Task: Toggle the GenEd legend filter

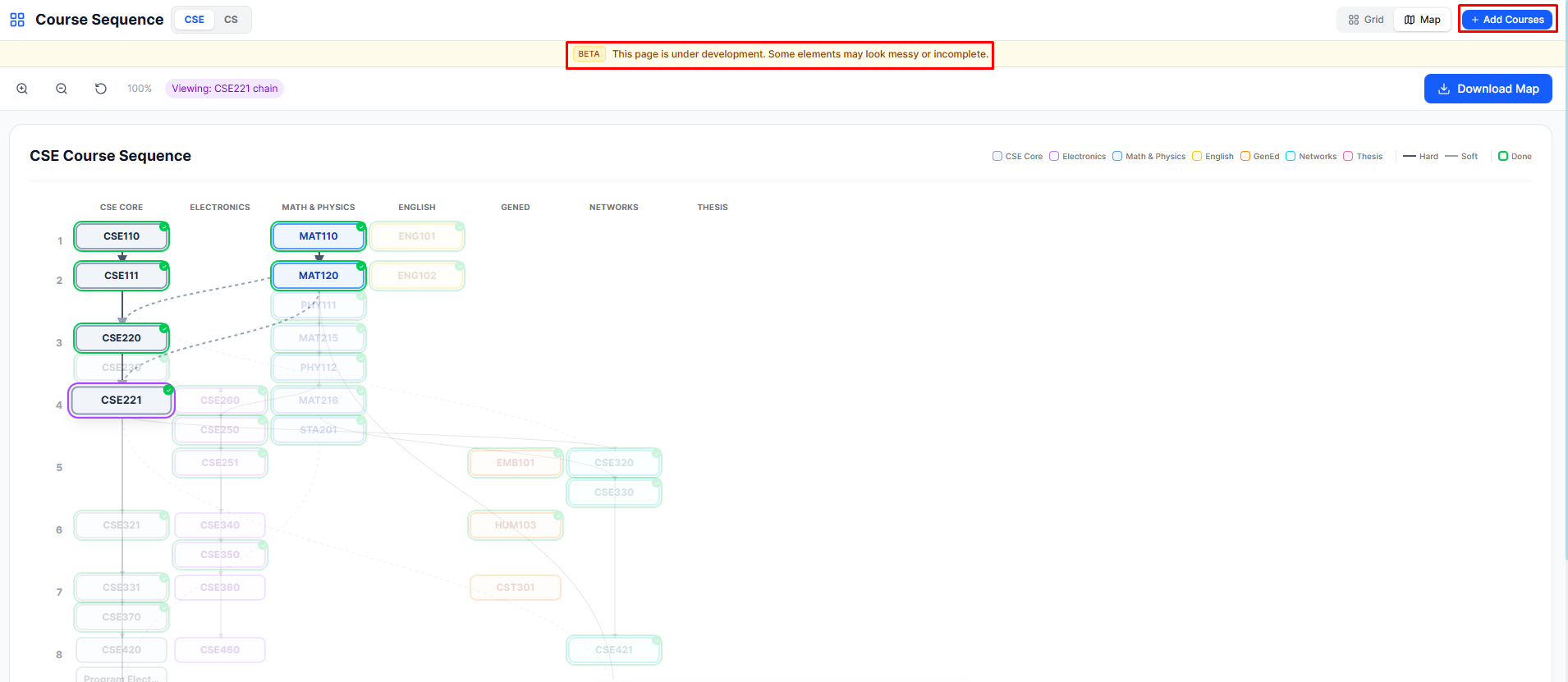Action: click(1259, 156)
